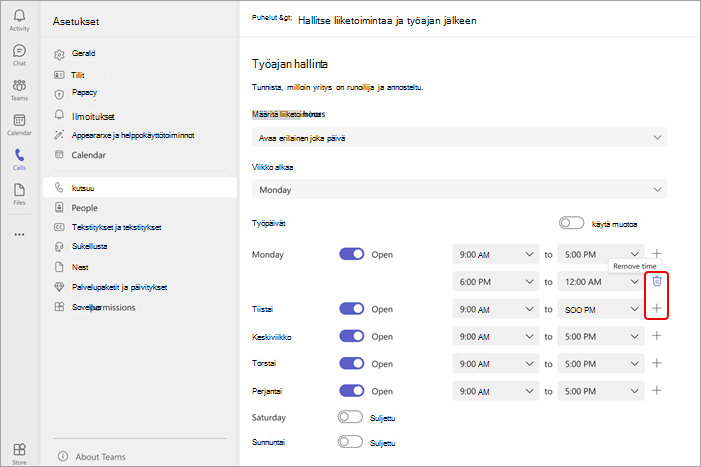This screenshot has width=701, height=467.
Task: Open Calls in the app rail
Action: point(19,160)
